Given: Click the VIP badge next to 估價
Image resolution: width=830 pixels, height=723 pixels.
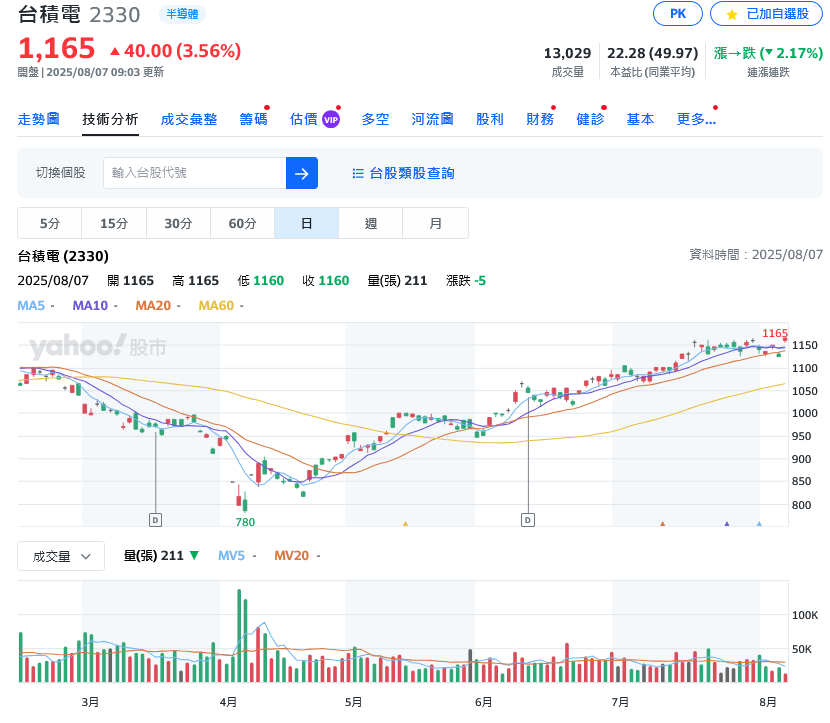Looking at the screenshot, I should [x=331, y=120].
